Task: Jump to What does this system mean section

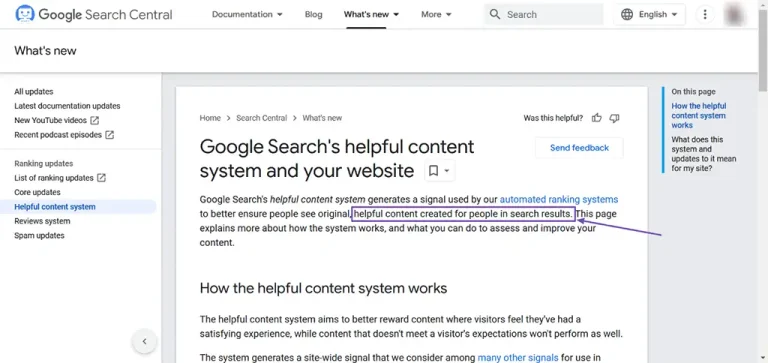Action: coord(704,154)
